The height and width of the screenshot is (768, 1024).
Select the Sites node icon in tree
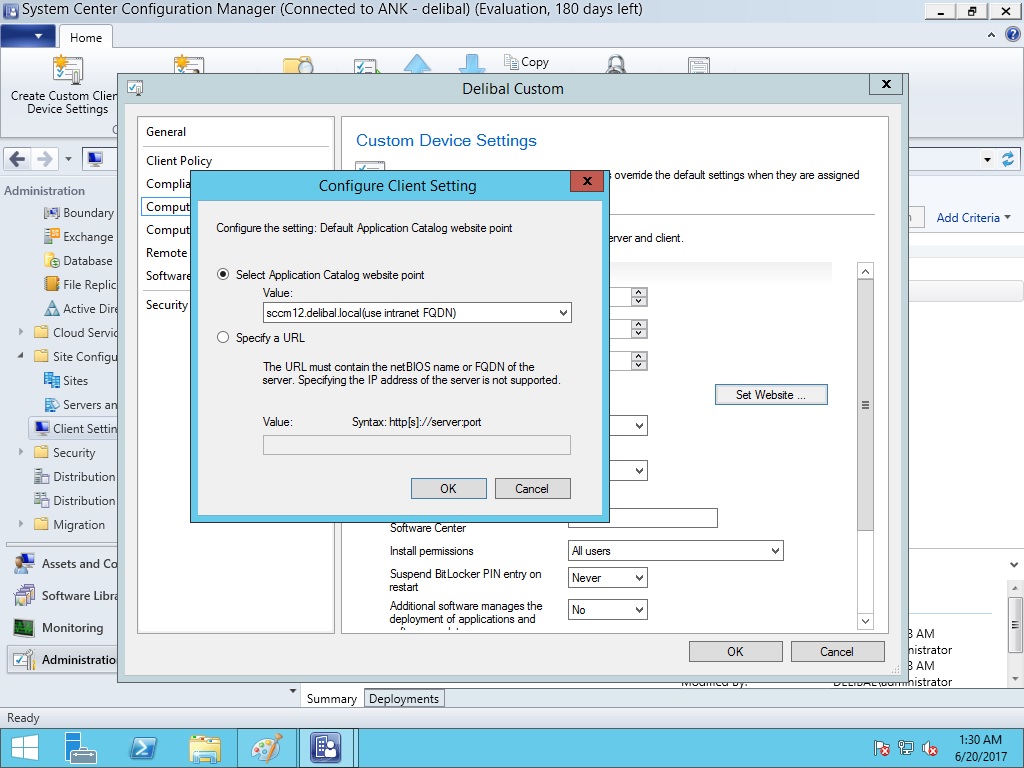pos(53,381)
